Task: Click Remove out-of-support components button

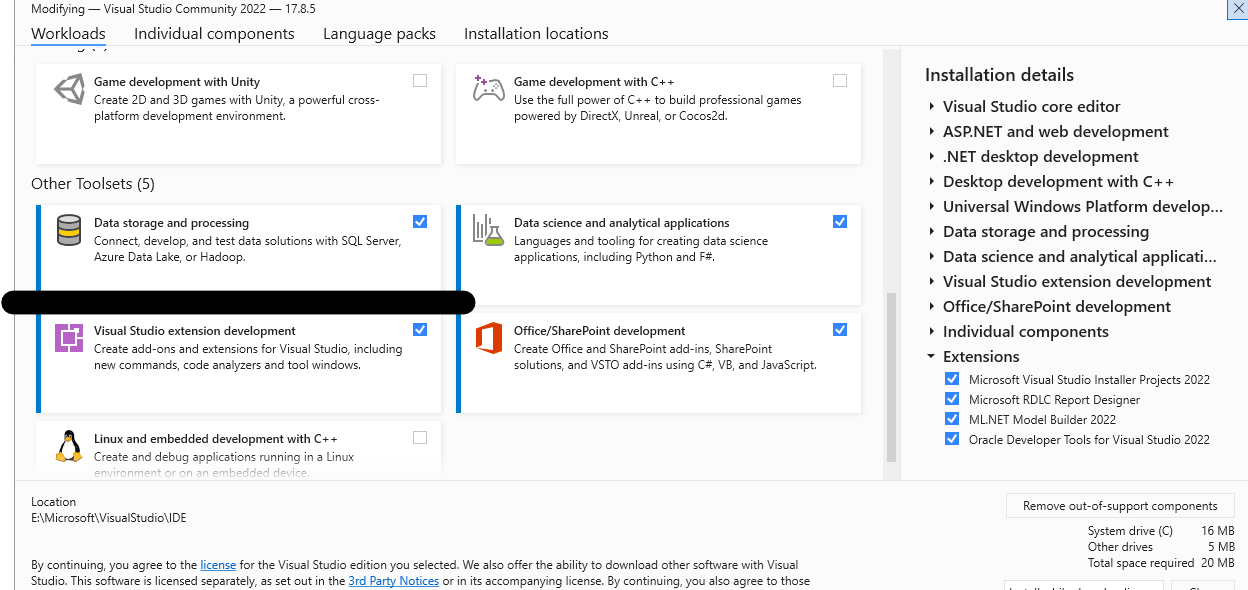Action: [1120, 506]
